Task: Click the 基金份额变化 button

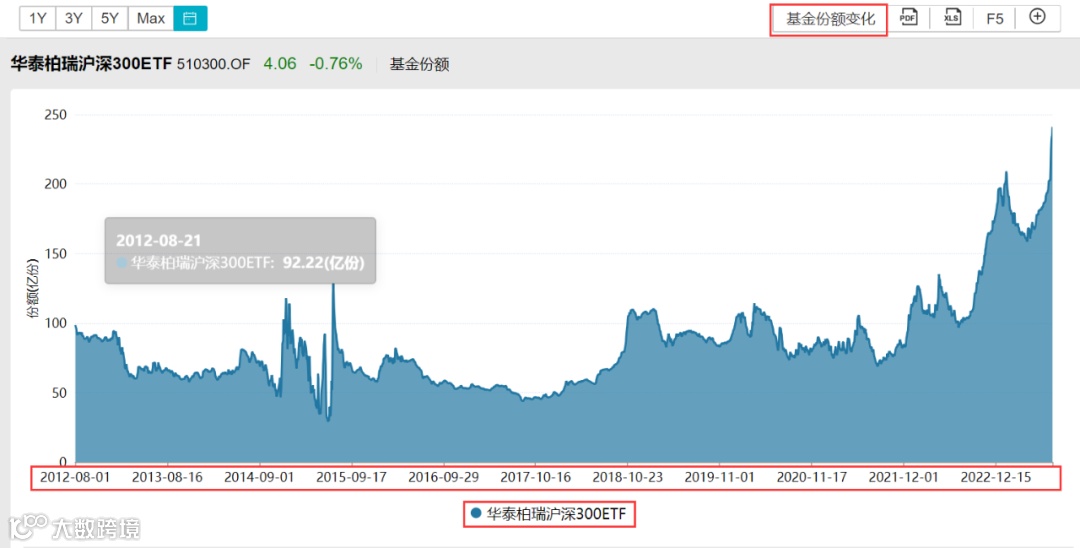Action: (830, 19)
